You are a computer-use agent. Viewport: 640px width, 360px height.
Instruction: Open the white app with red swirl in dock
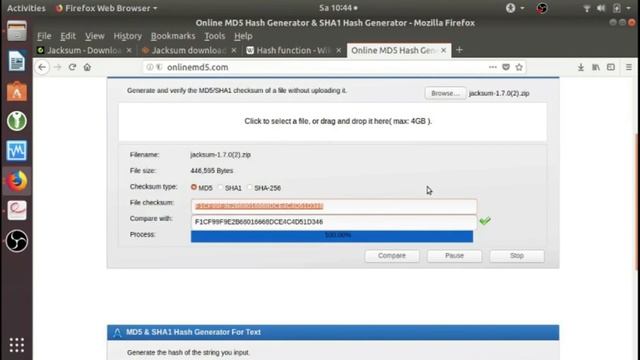coord(17,211)
